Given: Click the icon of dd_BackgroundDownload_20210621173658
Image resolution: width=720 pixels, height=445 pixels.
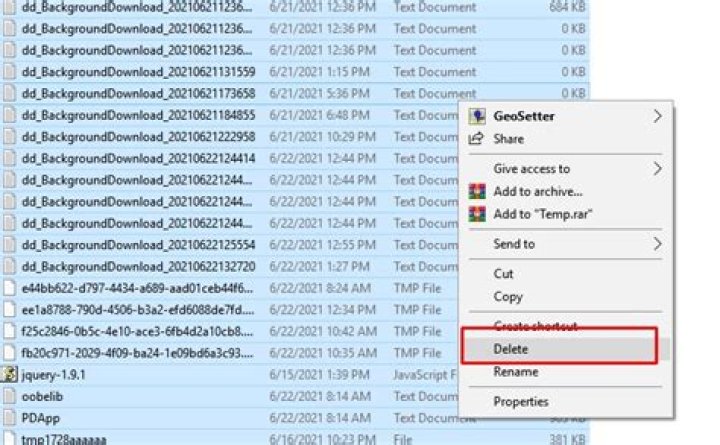Looking at the screenshot, I should pyautogui.click(x=9, y=93).
